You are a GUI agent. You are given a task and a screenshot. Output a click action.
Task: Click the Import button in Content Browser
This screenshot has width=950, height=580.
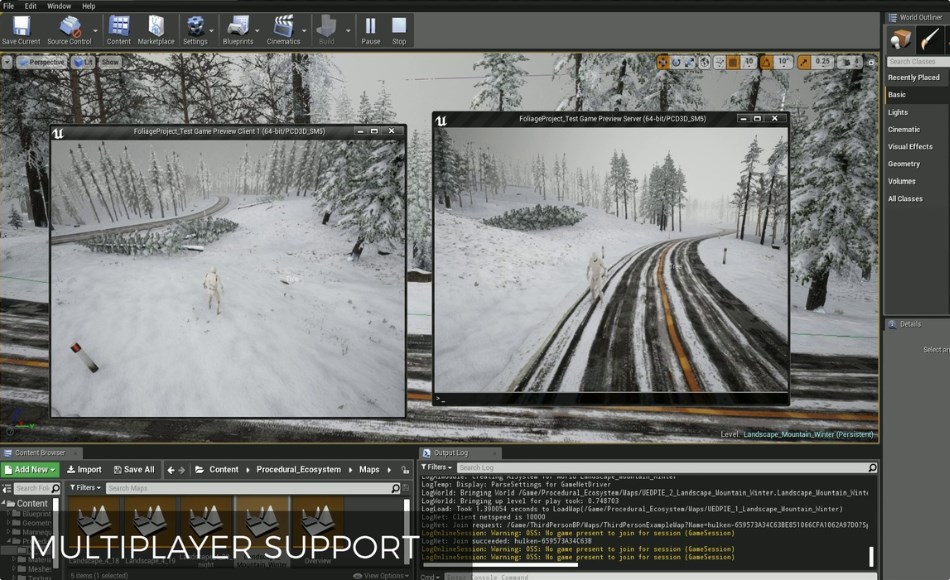tap(84, 469)
